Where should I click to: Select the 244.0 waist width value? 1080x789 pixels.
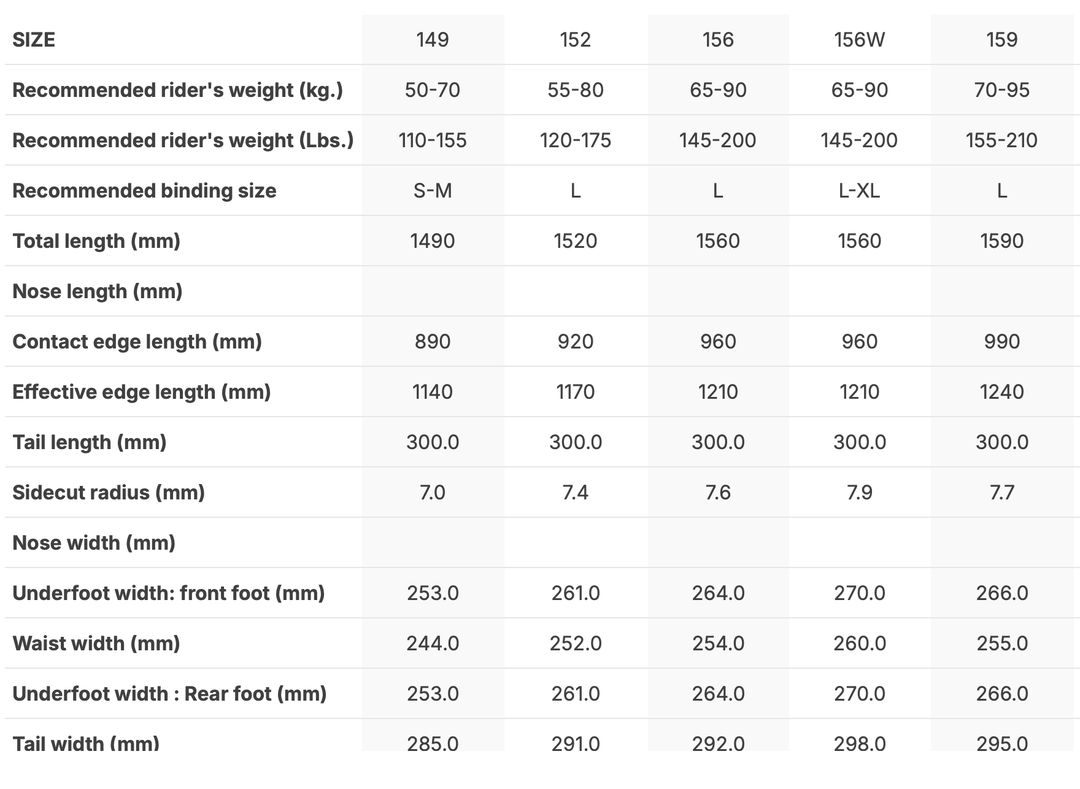pos(432,643)
